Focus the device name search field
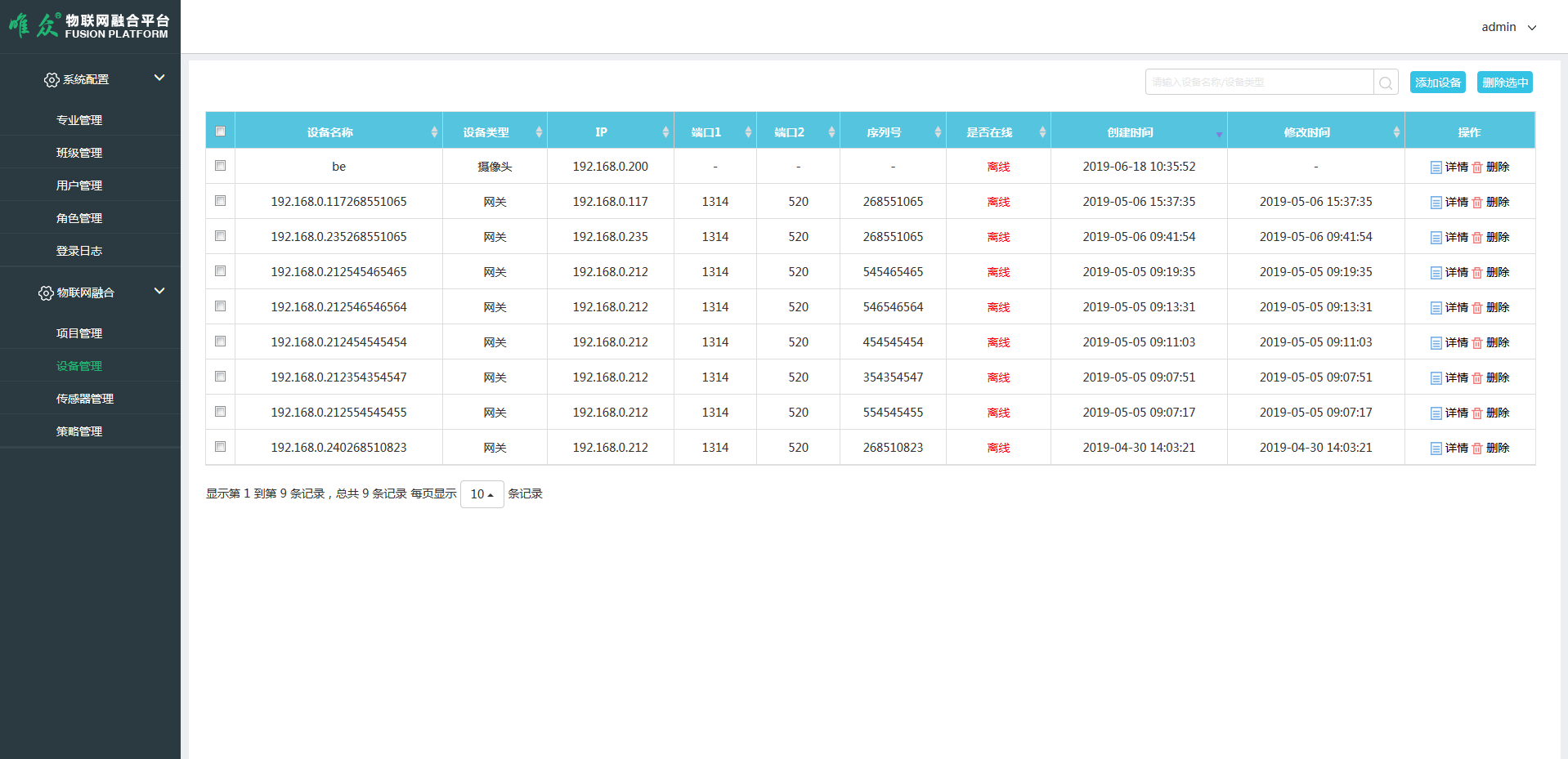Viewport: 1568px width, 759px height. 1259,83
